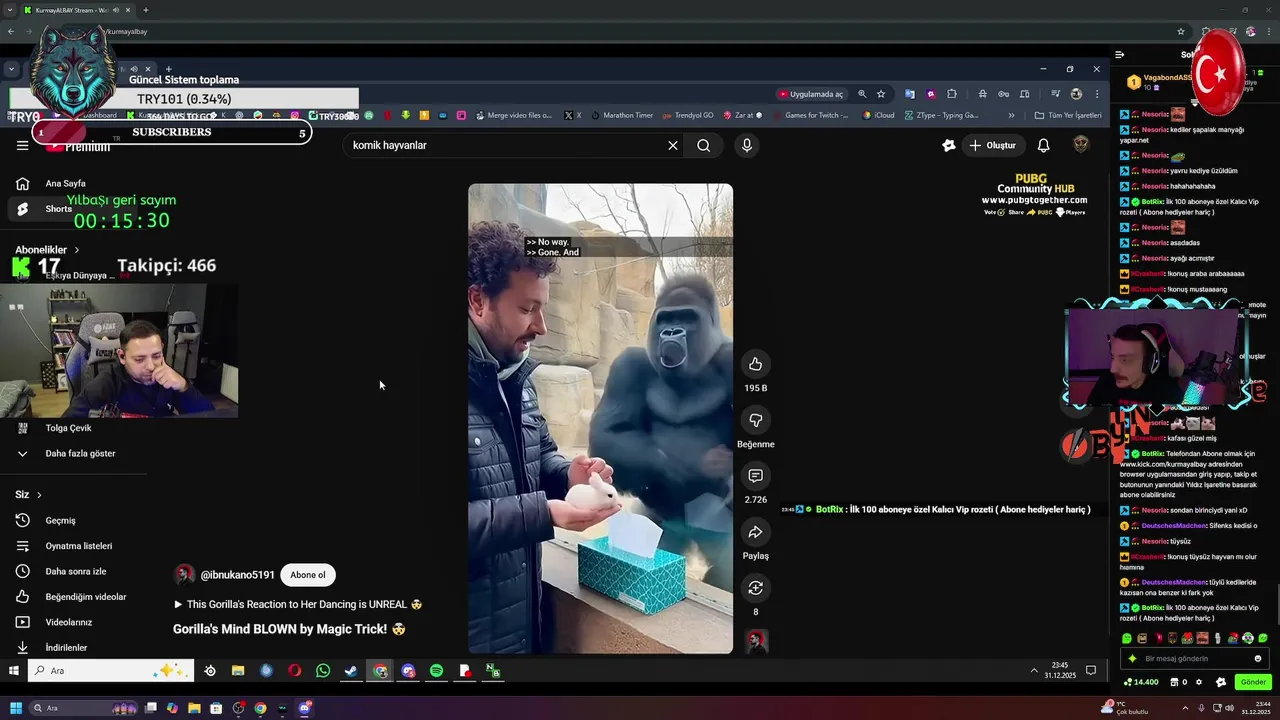The width and height of the screenshot is (1280, 720).
Task: Open YouTube hamburger guide menu
Action: click(x=22, y=146)
